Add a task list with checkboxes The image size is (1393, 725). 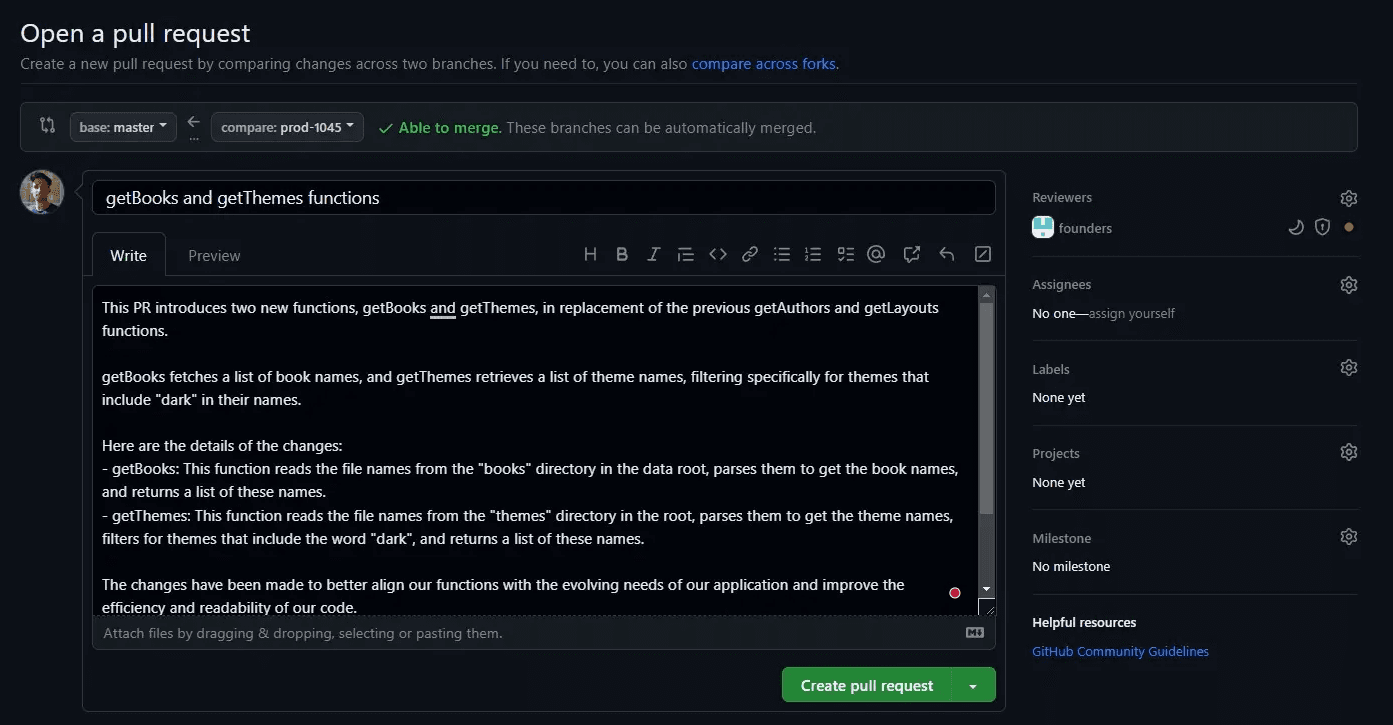coord(845,255)
